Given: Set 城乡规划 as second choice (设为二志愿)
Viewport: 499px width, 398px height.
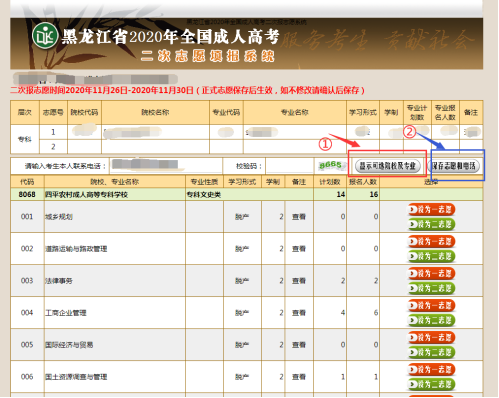Looking at the screenshot, I should point(431,224).
